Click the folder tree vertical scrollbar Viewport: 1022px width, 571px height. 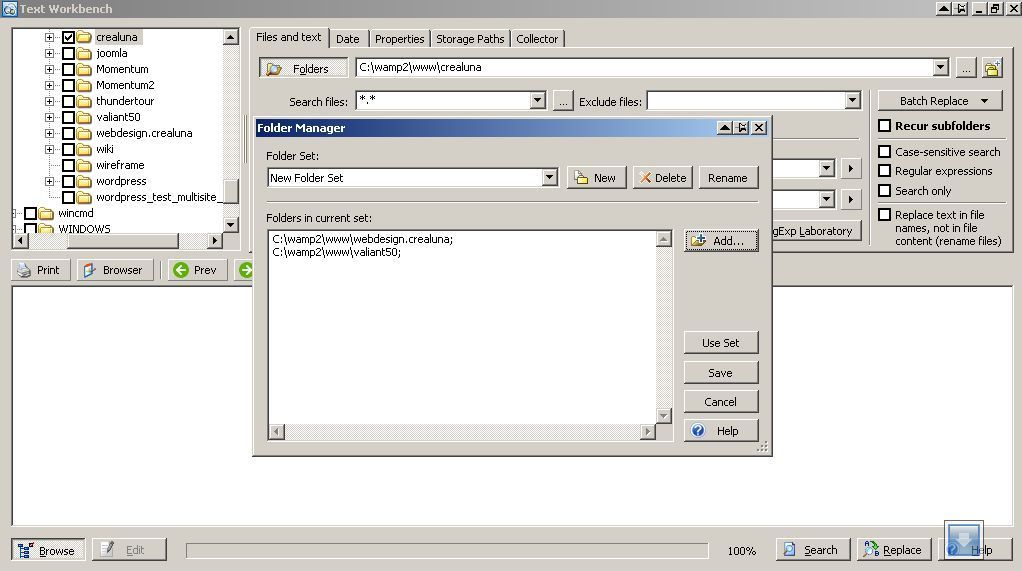coord(231,131)
